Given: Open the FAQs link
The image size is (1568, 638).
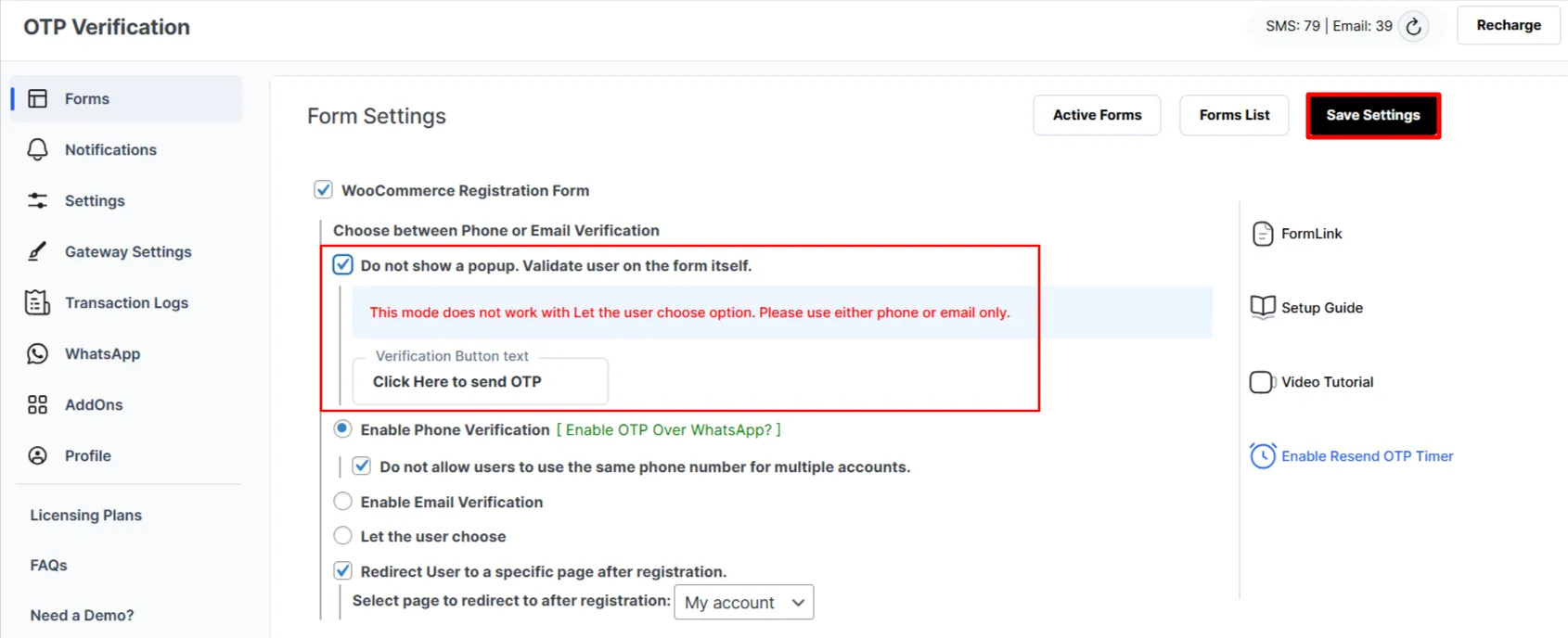Looking at the screenshot, I should point(48,565).
